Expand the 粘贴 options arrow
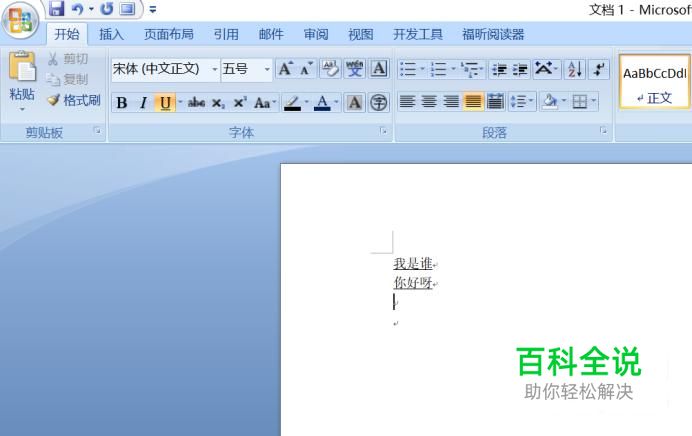The image size is (692, 436). coord(22,109)
